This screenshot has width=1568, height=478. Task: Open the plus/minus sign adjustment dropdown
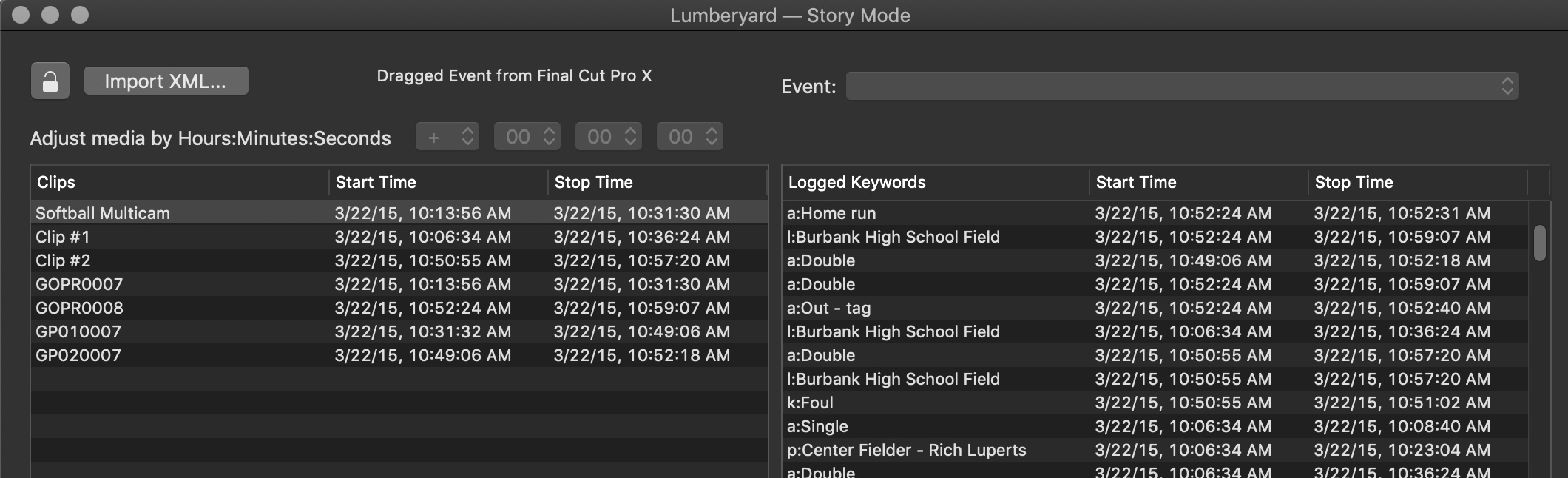click(x=447, y=137)
